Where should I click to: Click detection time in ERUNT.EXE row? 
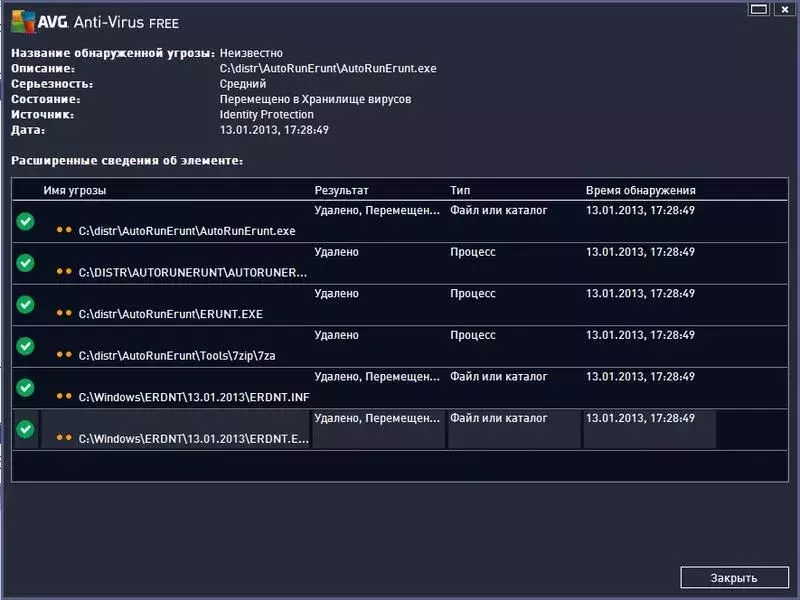point(640,293)
